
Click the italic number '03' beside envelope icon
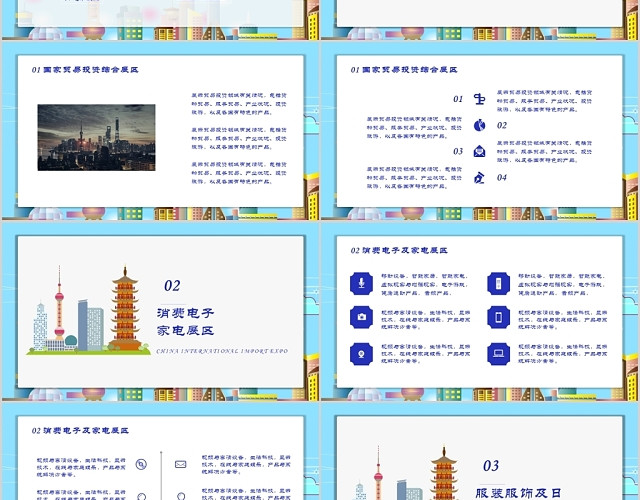tap(458, 151)
